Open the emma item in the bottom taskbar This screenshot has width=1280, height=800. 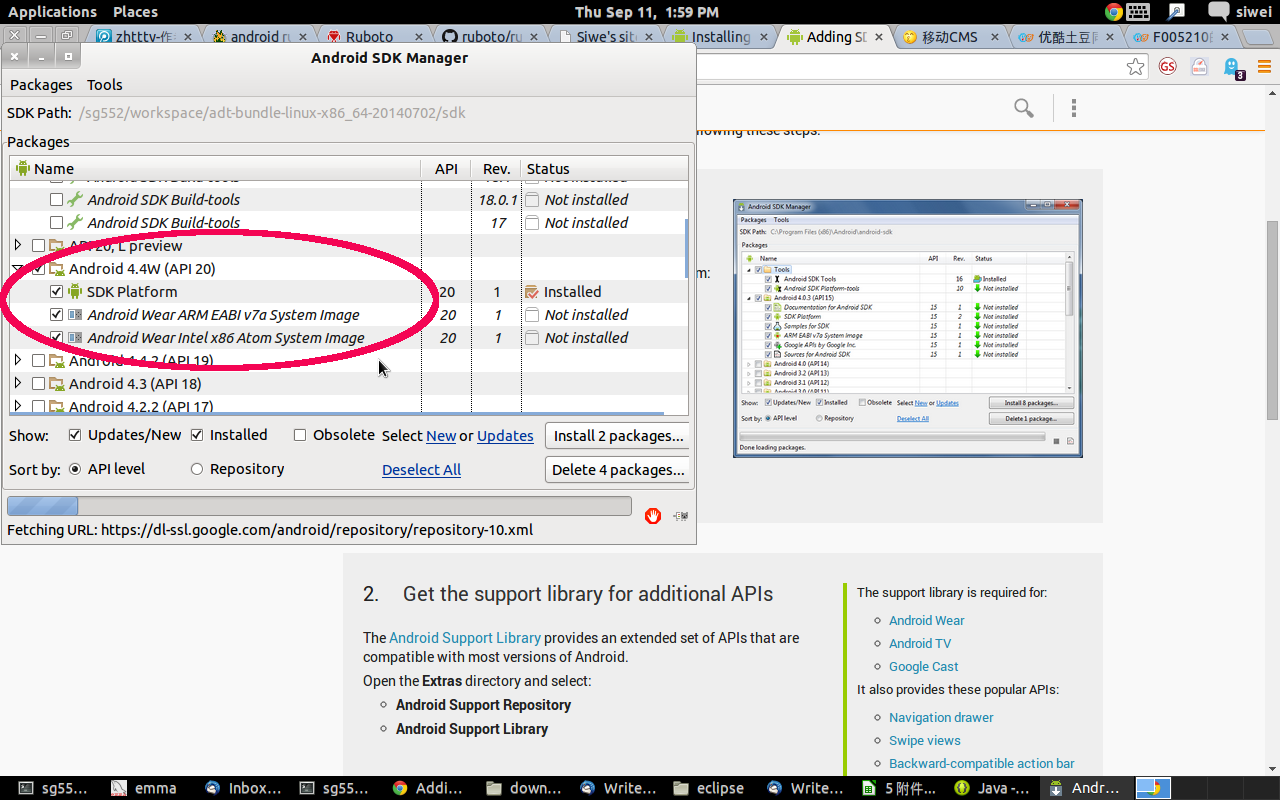click(x=144, y=788)
